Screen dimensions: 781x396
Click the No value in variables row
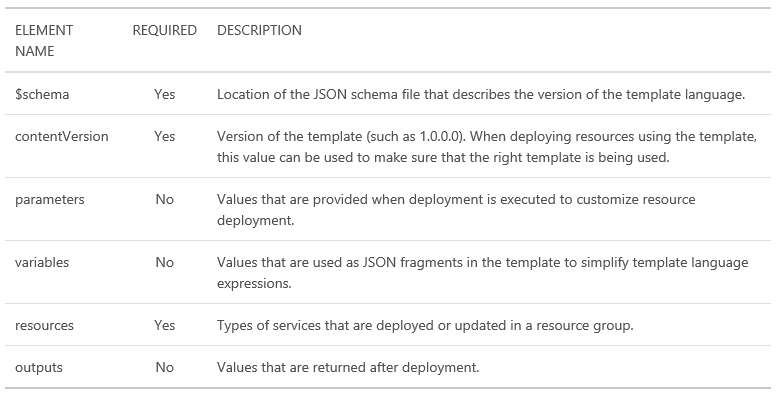click(x=164, y=263)
